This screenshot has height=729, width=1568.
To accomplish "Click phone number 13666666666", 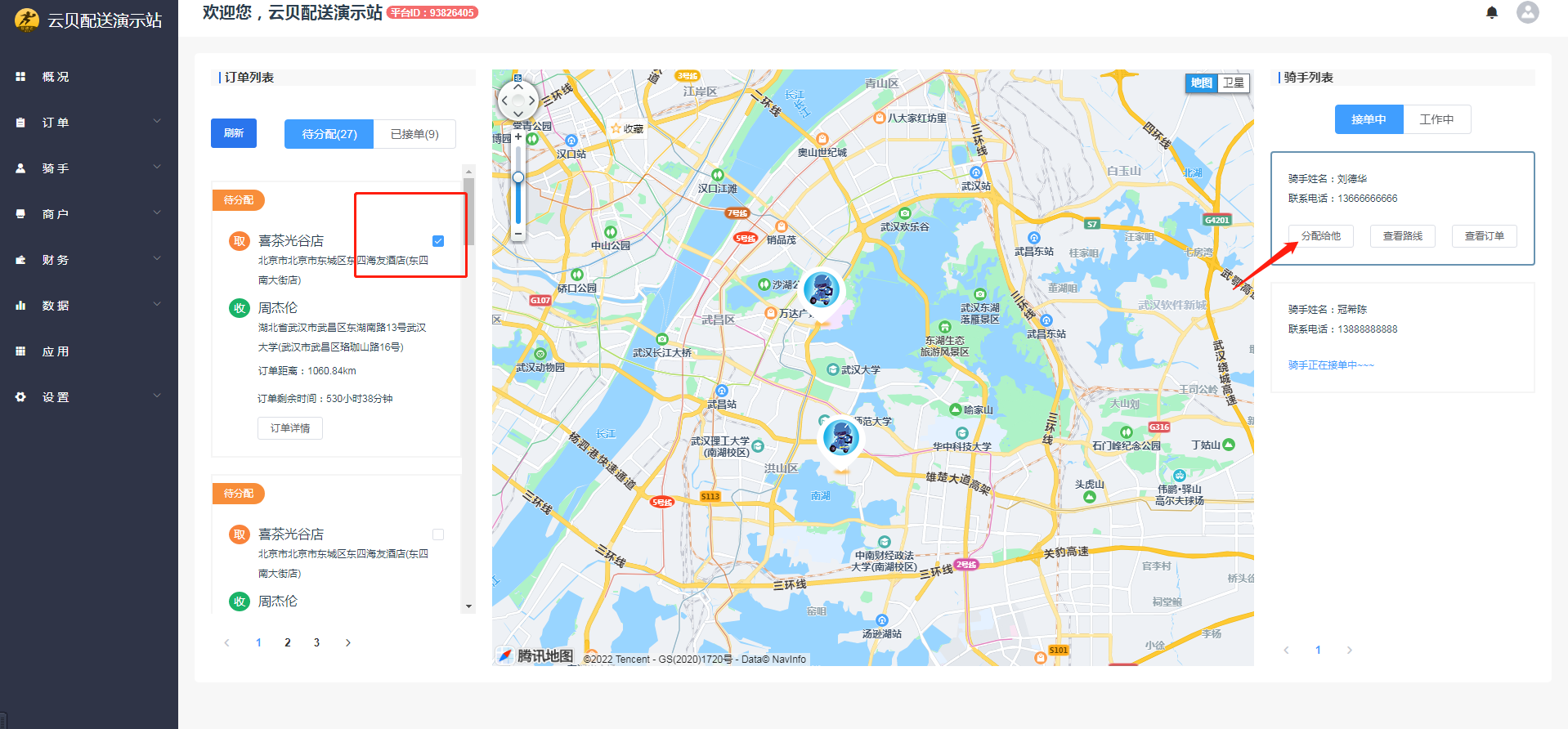I will pyautogui.click(x=1368, y=199).
